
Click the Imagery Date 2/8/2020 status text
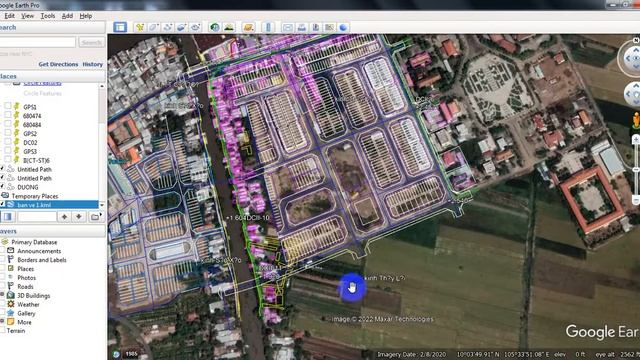pos(411,354)
